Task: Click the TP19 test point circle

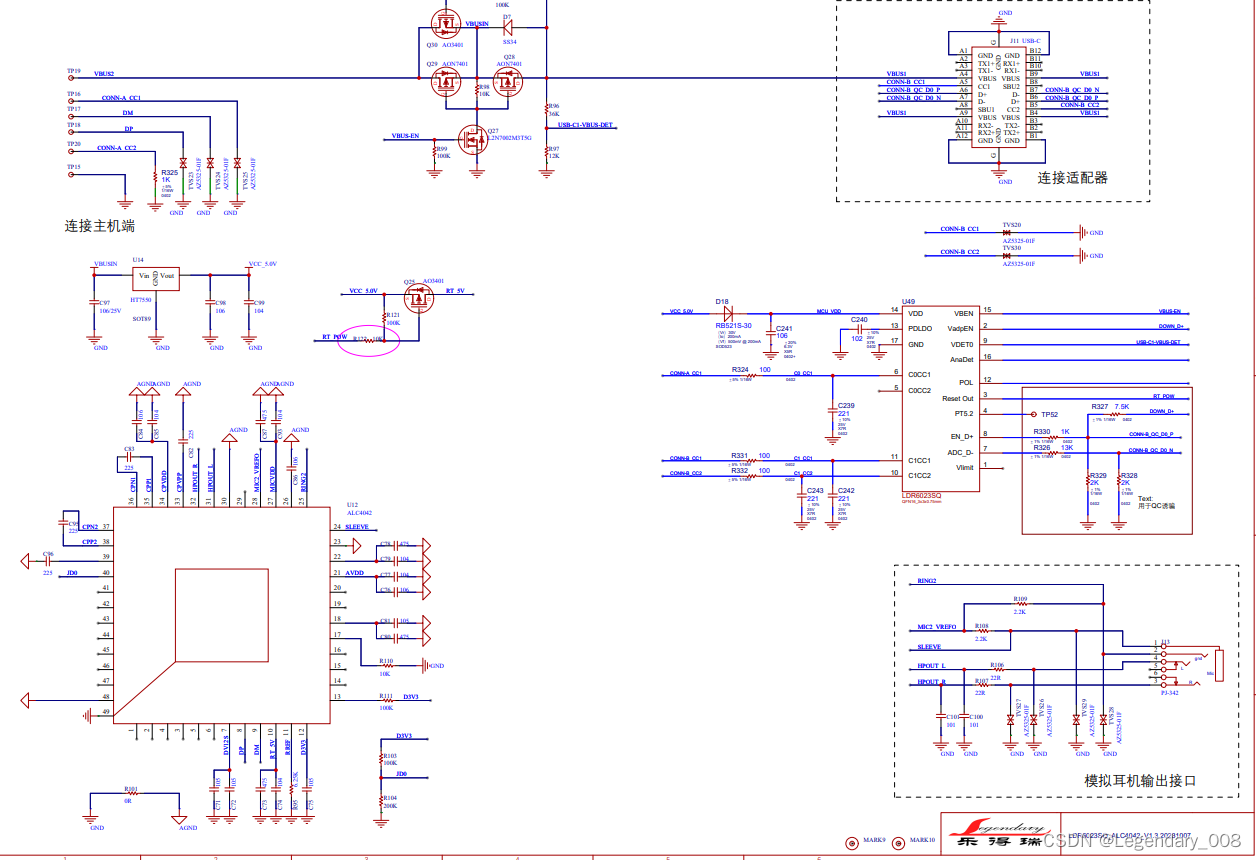Action: point(71,78)
